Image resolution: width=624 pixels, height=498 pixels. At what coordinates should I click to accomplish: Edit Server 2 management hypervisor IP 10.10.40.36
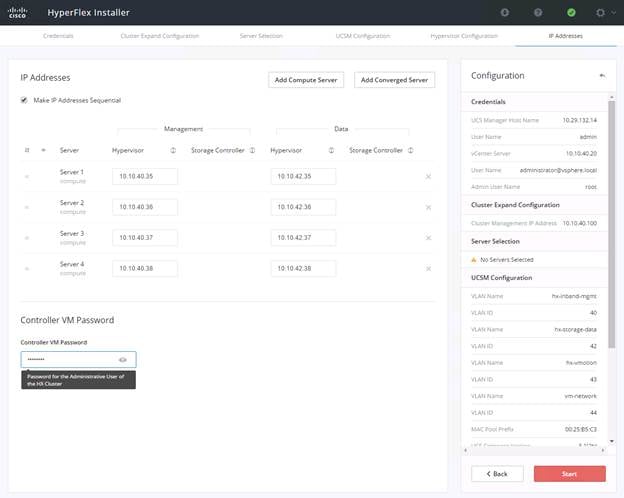pos(145,207)
